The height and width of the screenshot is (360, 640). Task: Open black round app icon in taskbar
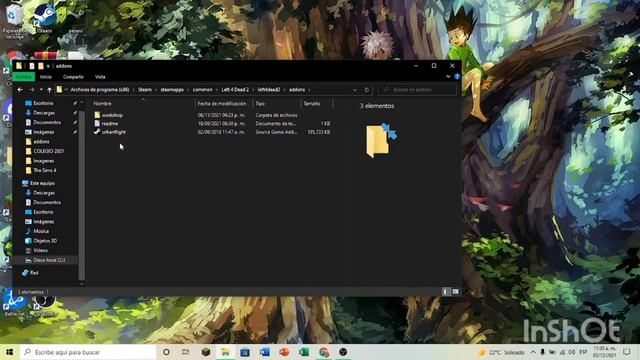343,352
